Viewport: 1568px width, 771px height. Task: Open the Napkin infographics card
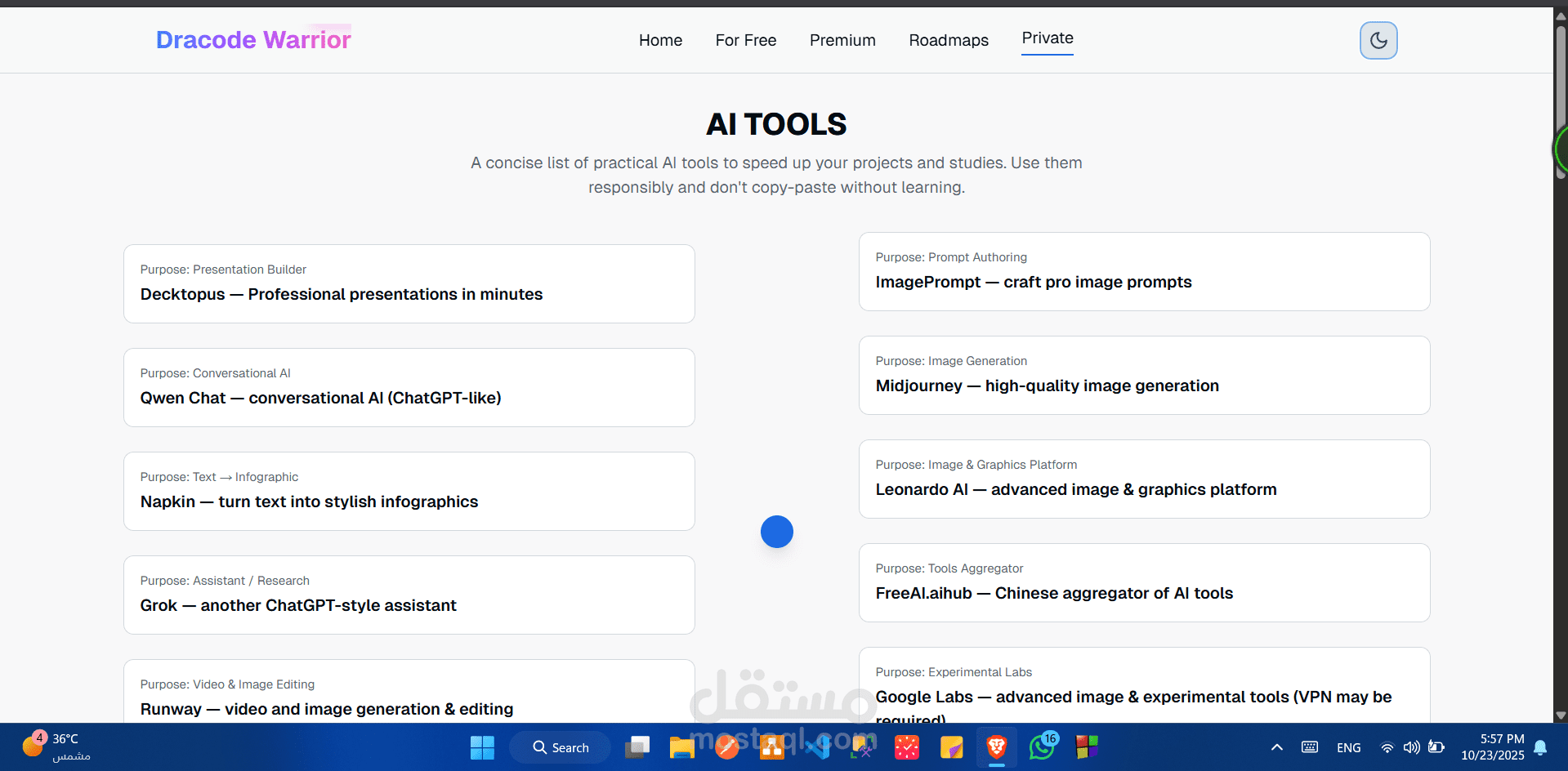(x=409, y=491)
